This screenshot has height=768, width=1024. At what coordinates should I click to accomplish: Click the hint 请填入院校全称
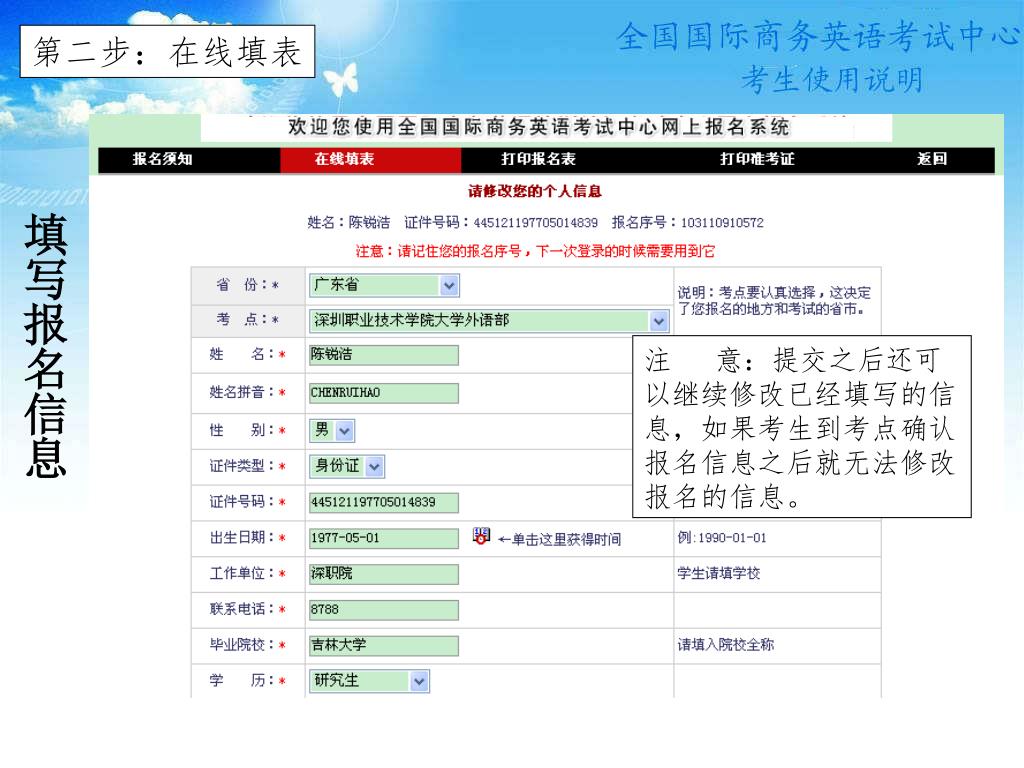[726, 645]
